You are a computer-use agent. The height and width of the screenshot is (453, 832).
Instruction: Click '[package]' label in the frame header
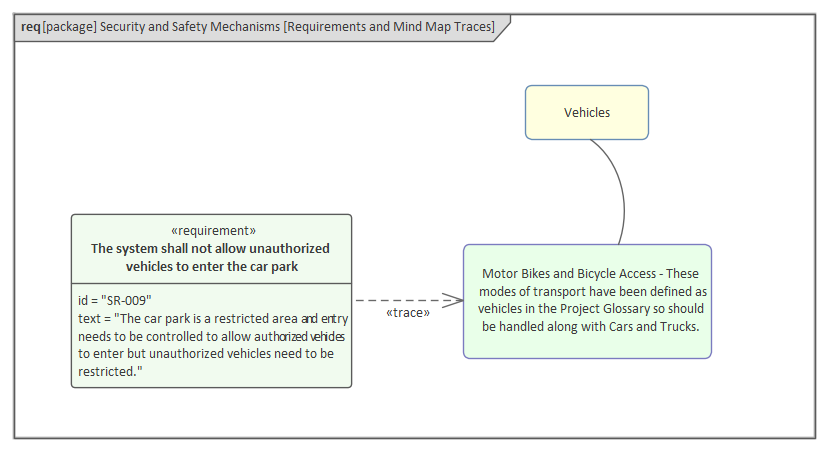(70, 26)
